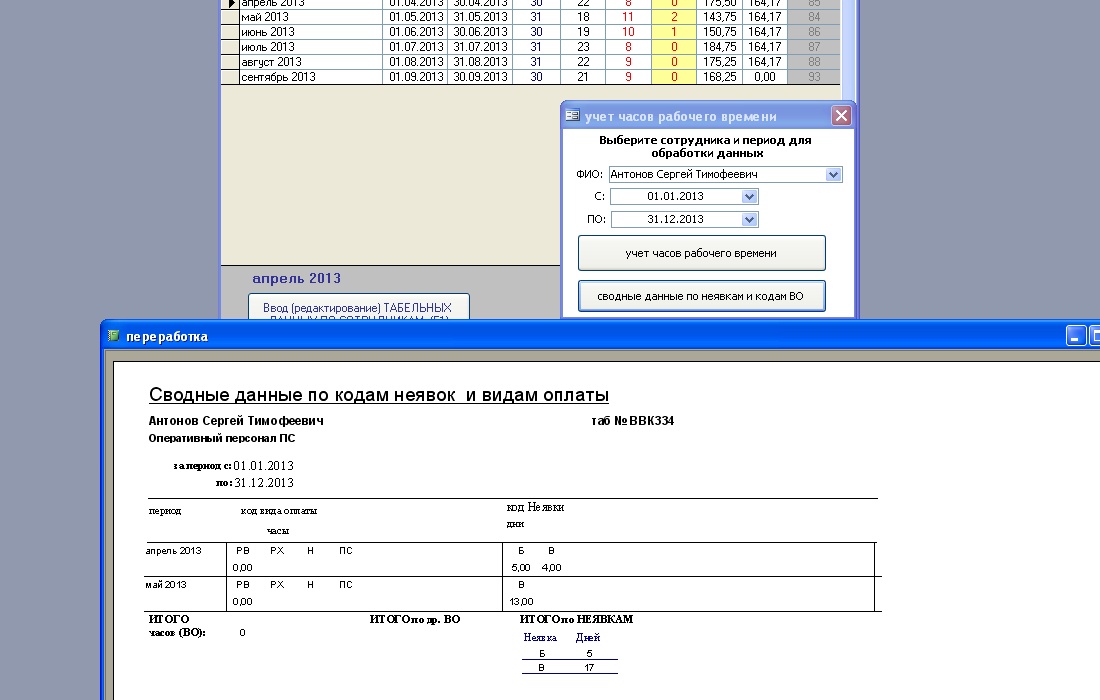Viewport: 1100px width, 700px height.
Task: Click the 175,25 hours cell
Action: (x=720, y=62)
